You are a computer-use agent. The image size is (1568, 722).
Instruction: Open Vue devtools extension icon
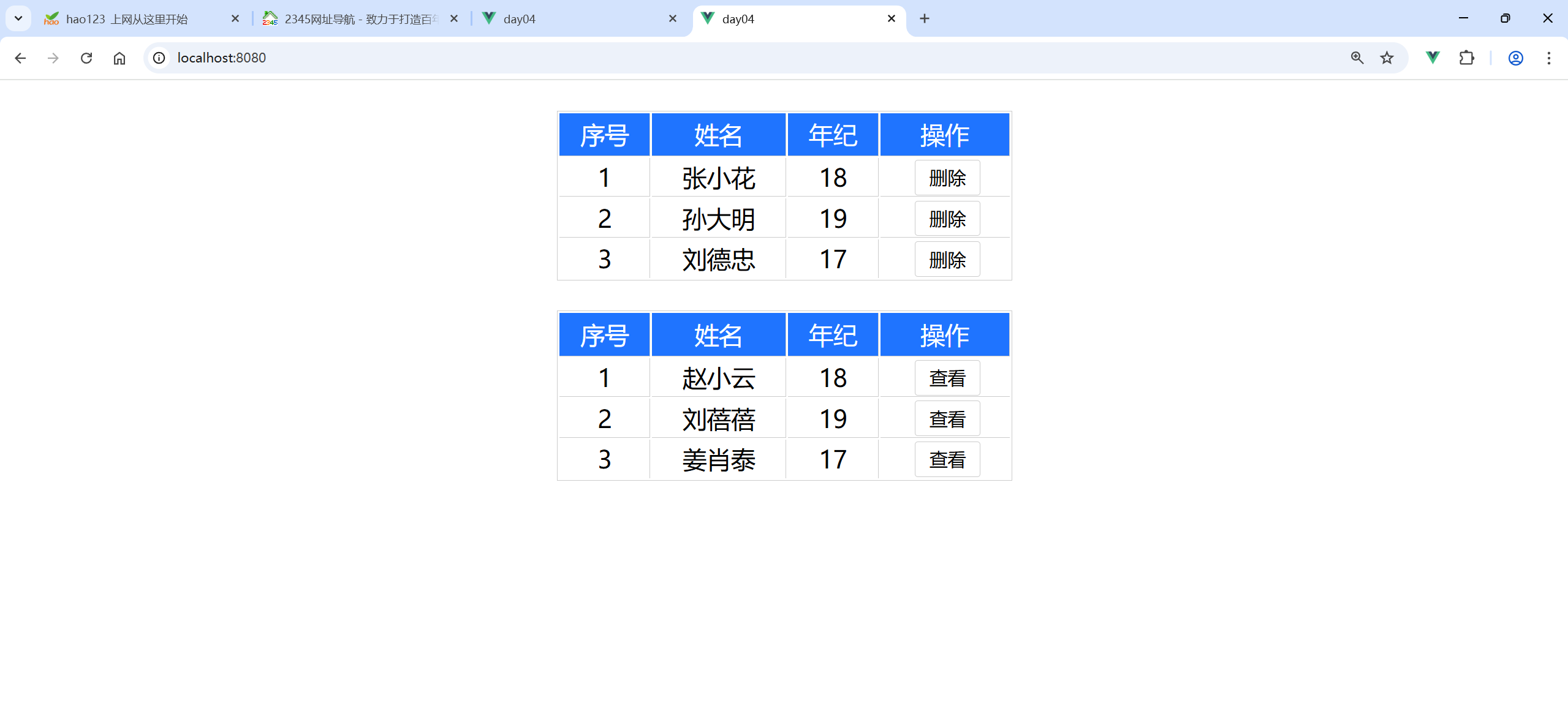point(1433,58)
